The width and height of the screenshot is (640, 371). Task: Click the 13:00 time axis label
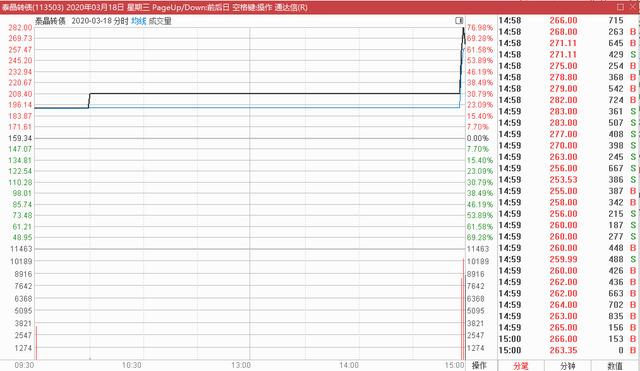pos(241,365)
